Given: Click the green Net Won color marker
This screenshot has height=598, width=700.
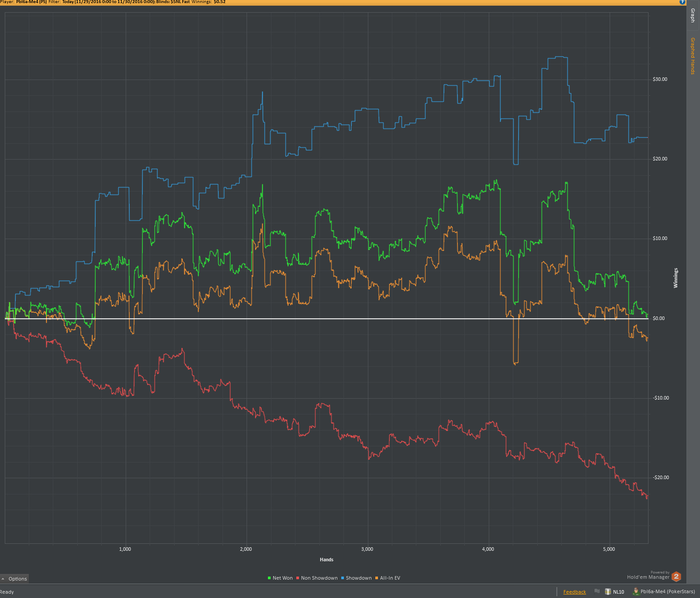Looking at the screenshot, I should (269, 578).
